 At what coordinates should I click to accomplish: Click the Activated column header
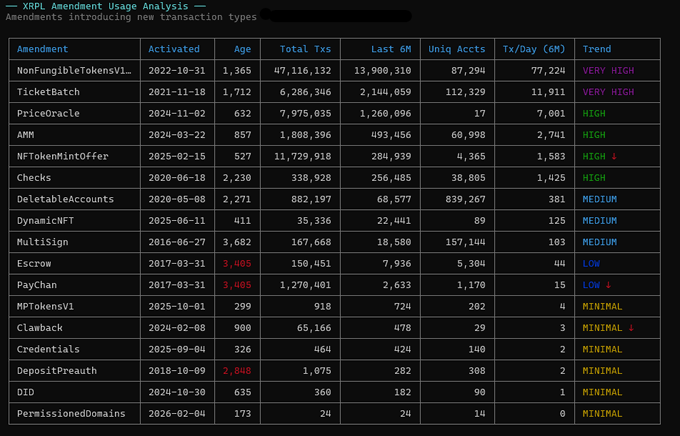coord(174,49)
